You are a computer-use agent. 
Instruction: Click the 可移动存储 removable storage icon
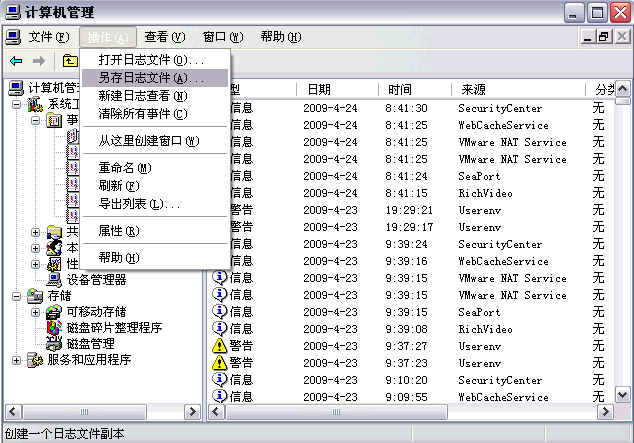55,312
